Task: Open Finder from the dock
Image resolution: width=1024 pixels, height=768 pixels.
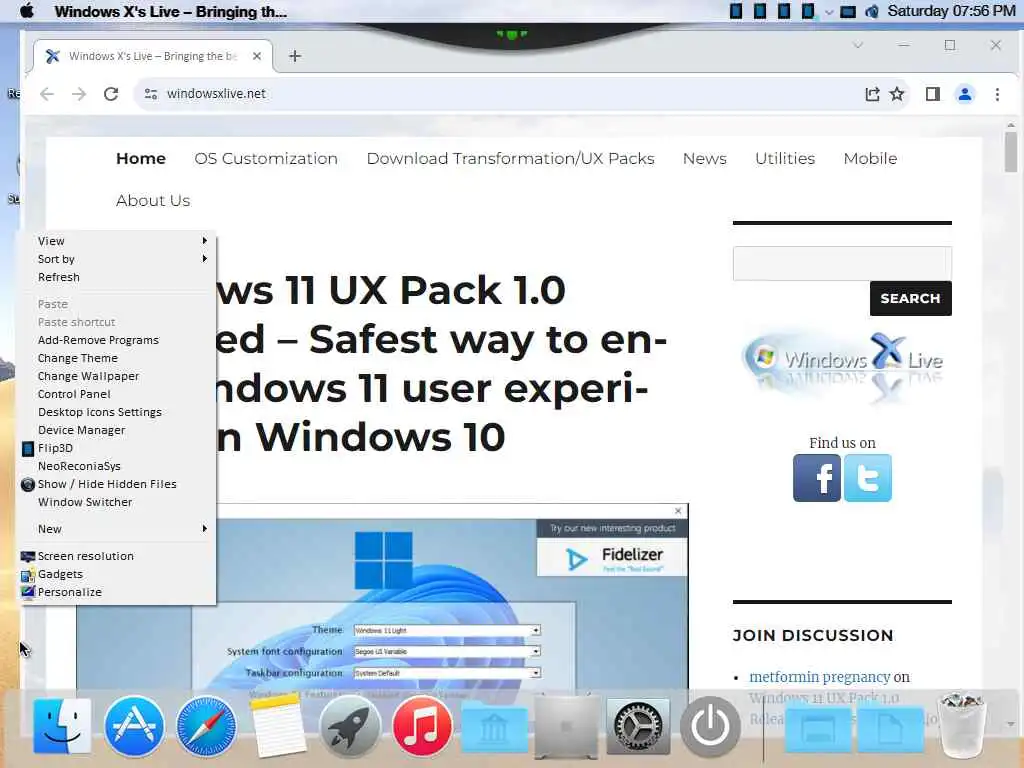Action: (62, 726)
